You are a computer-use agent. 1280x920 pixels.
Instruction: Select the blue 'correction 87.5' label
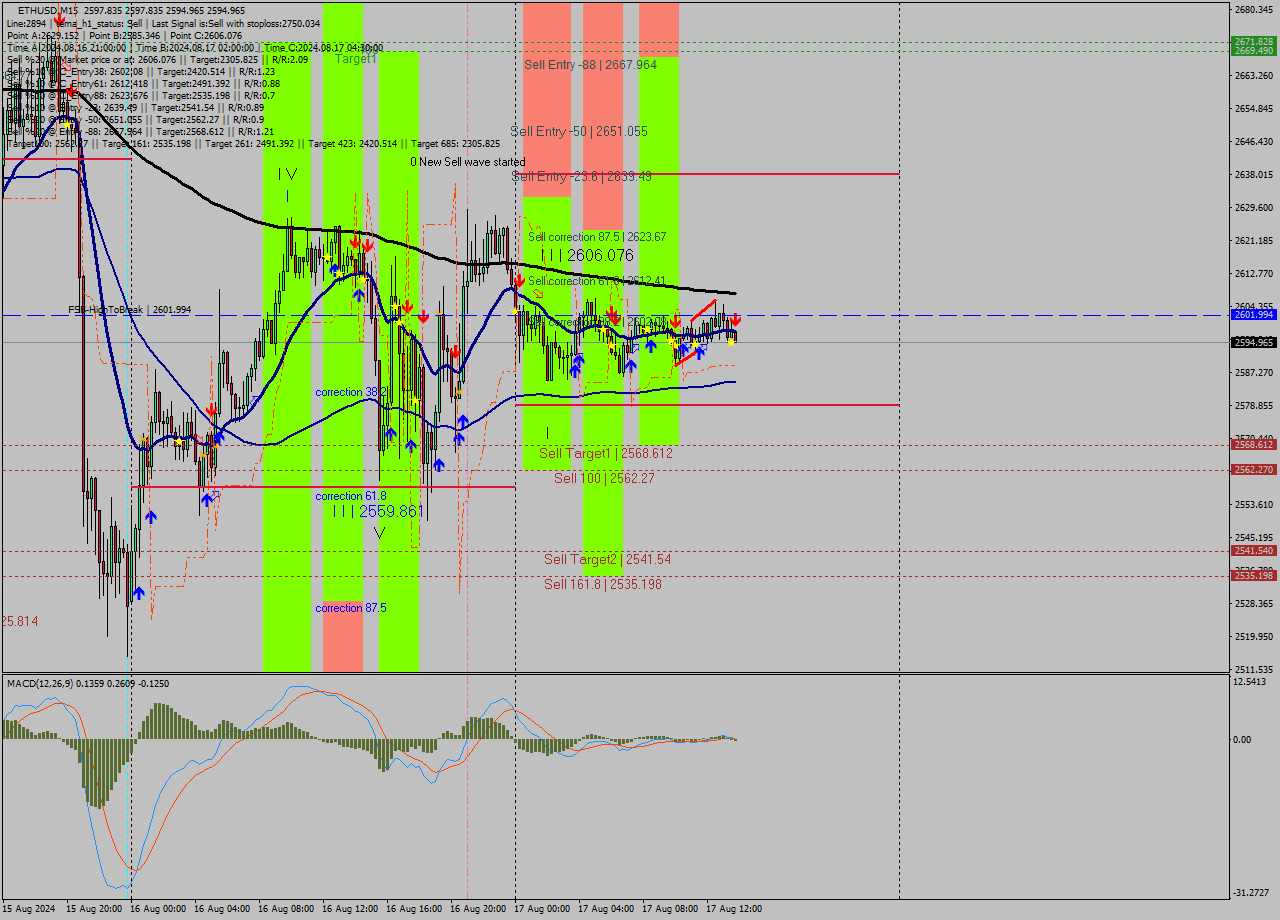click(351, 608)
